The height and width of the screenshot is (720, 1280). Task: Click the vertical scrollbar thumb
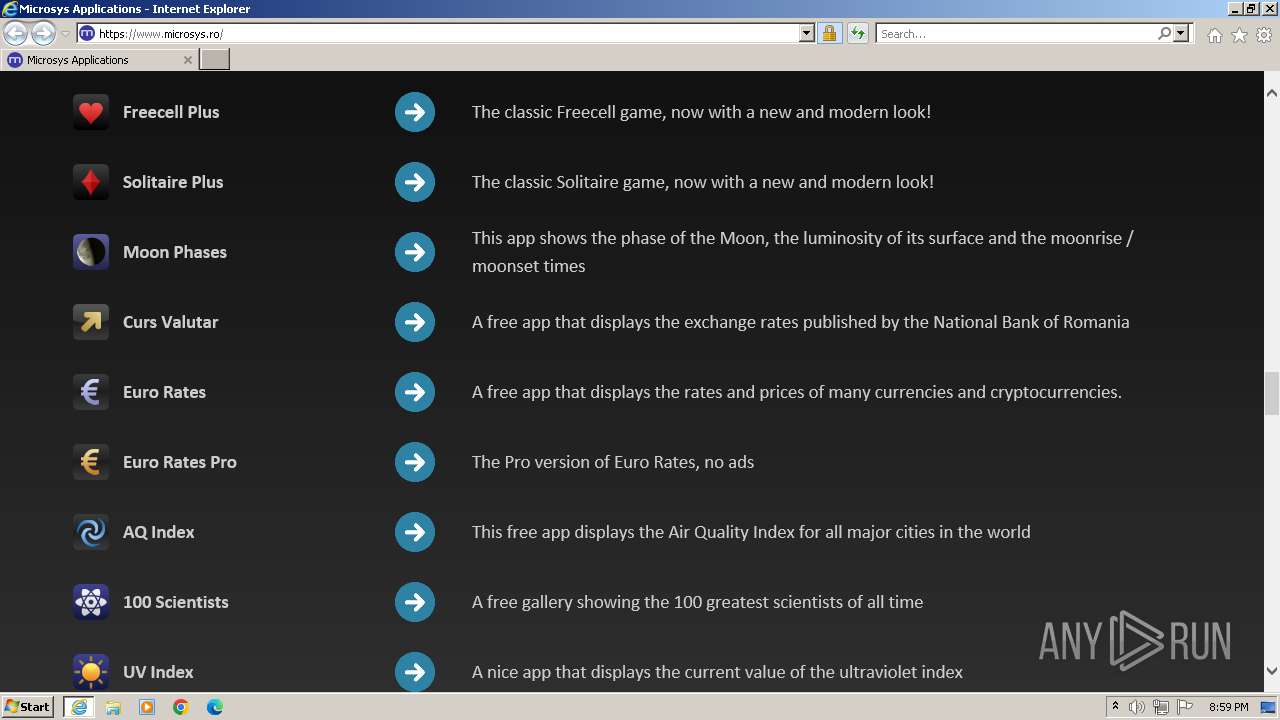[1272, 393]
